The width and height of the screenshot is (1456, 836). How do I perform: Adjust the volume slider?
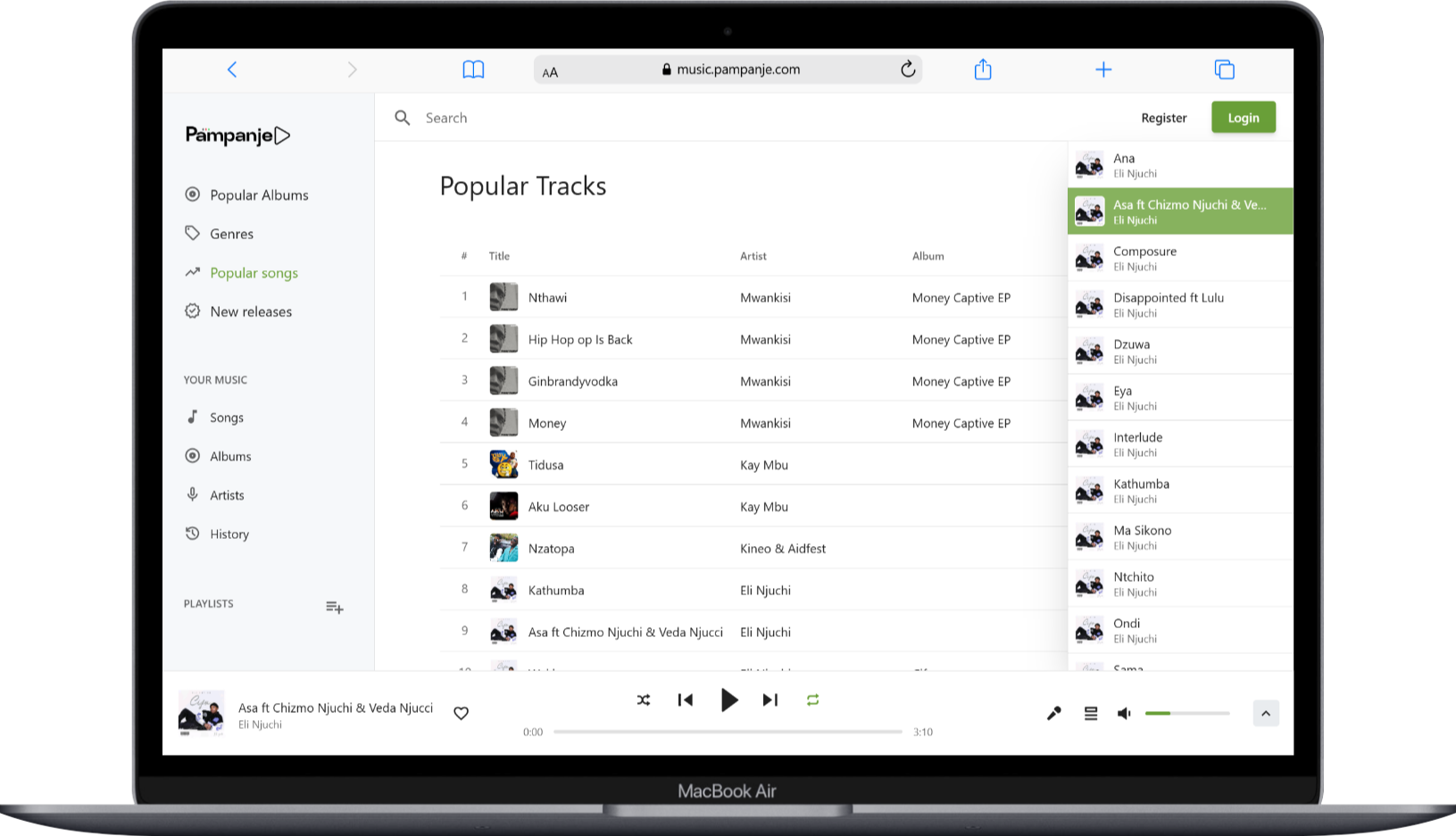point(1186,713)
